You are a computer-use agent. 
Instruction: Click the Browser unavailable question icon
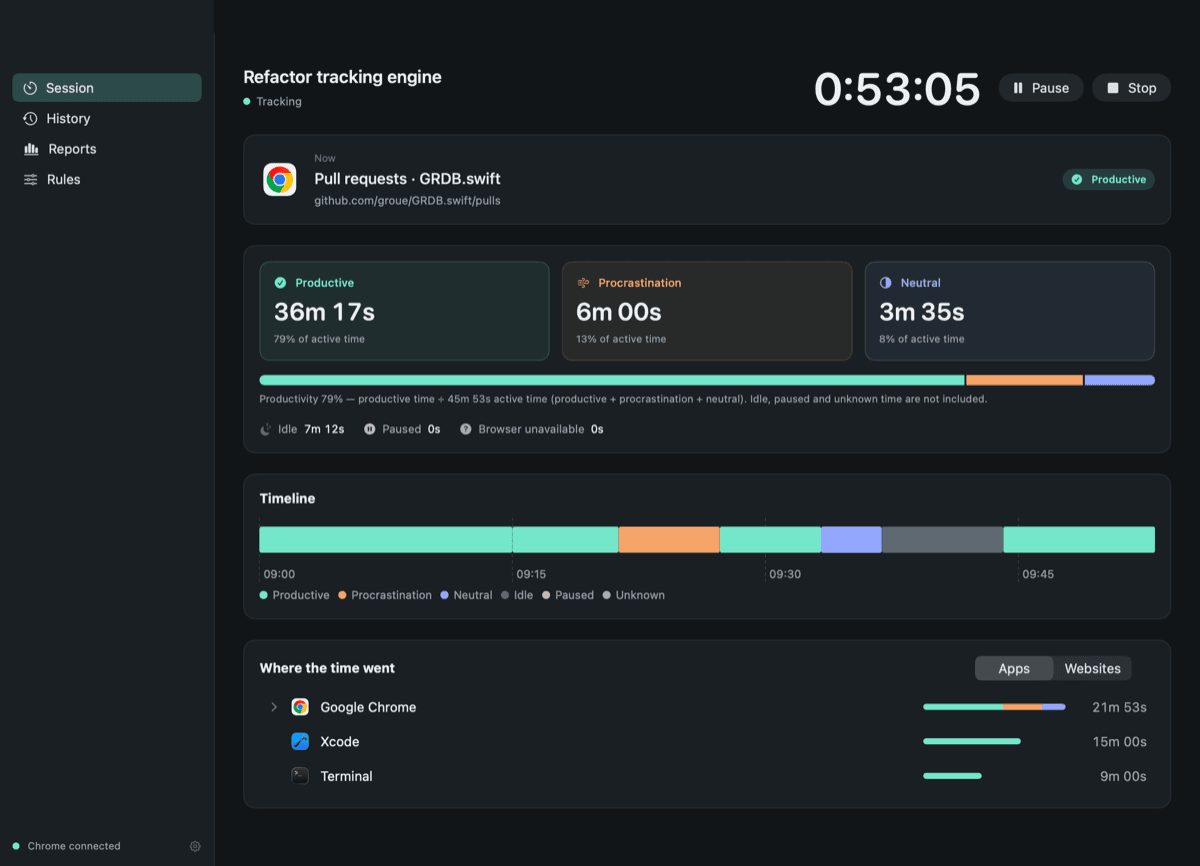coord(466,429)
